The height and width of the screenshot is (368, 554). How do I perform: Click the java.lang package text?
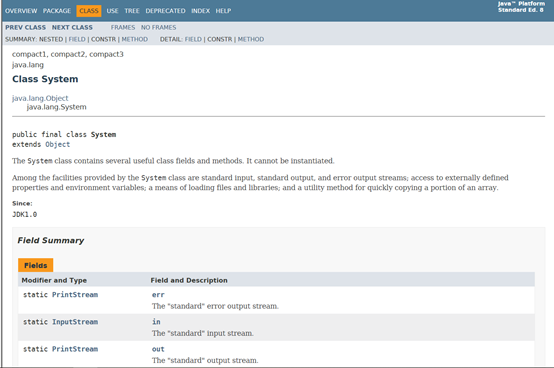click(28, 65)
